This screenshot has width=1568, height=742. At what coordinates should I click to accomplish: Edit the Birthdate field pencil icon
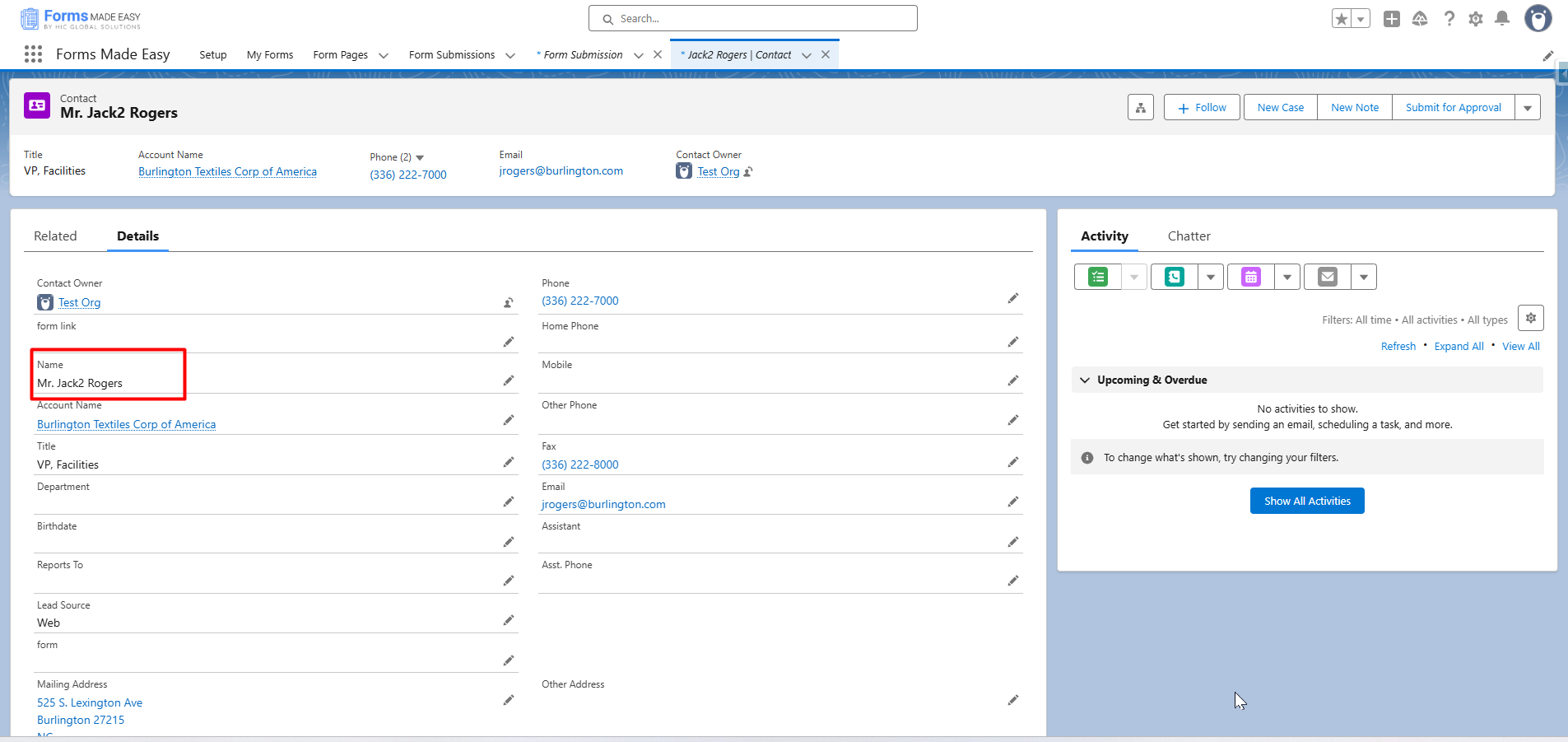pyautogui.click(x=509, y=542)
